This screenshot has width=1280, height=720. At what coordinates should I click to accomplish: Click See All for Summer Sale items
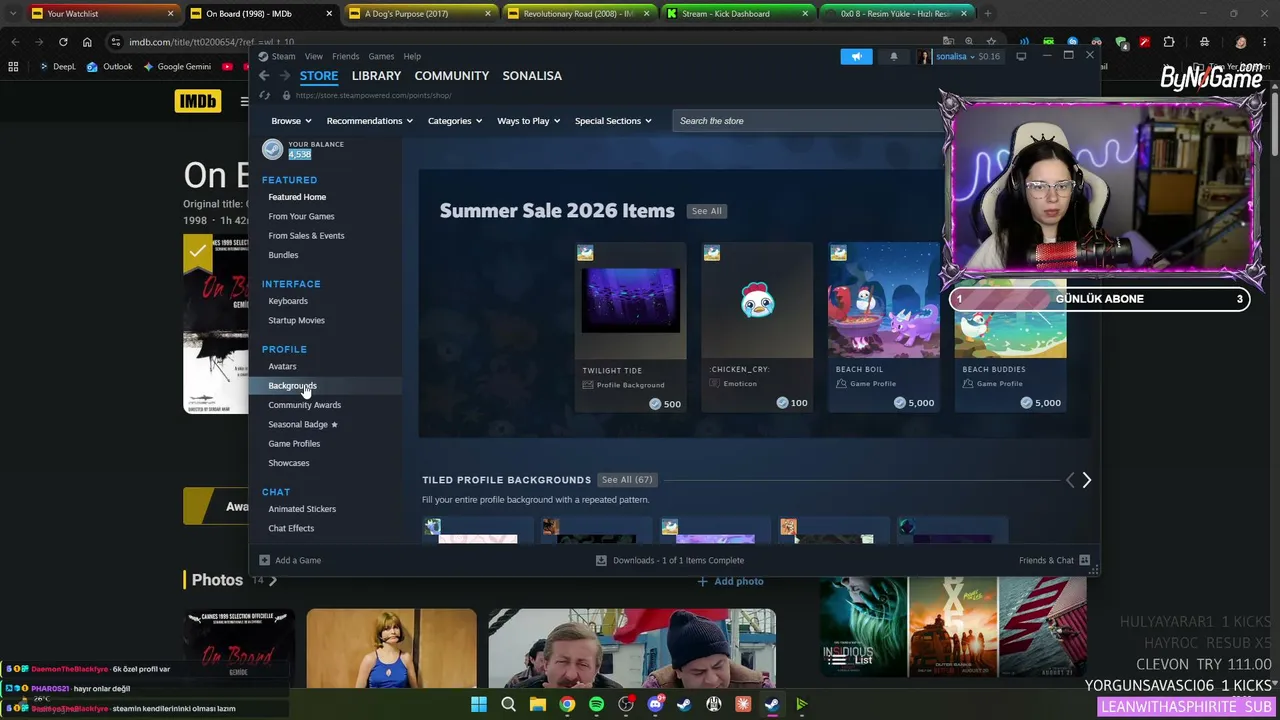click(x=706, y=211)
